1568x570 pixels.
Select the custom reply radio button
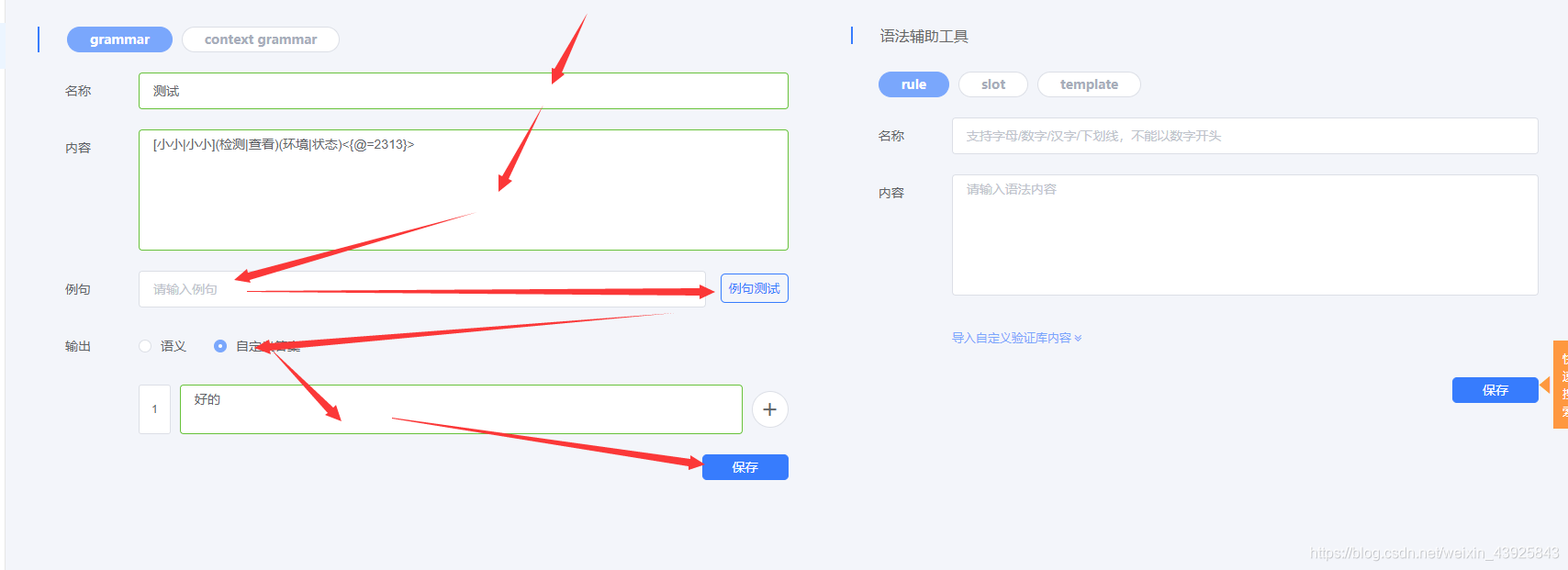pos(220,346)
